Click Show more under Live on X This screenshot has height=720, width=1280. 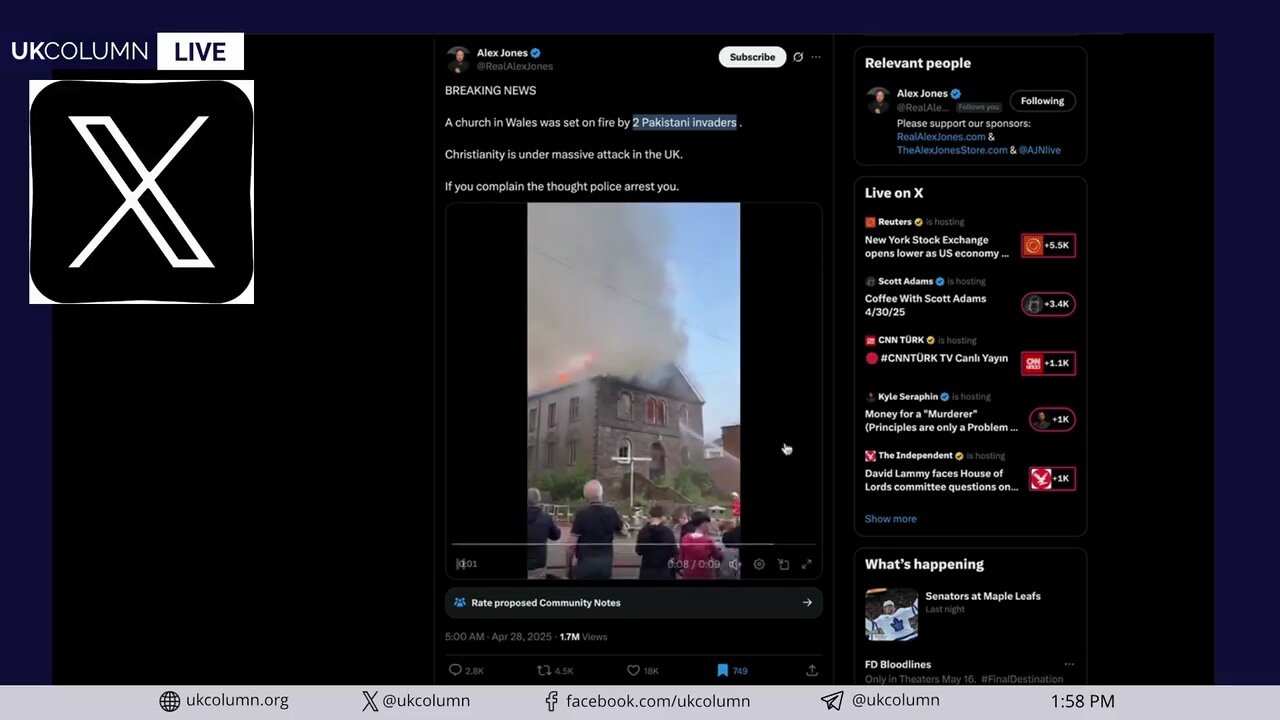coord(890,519)
